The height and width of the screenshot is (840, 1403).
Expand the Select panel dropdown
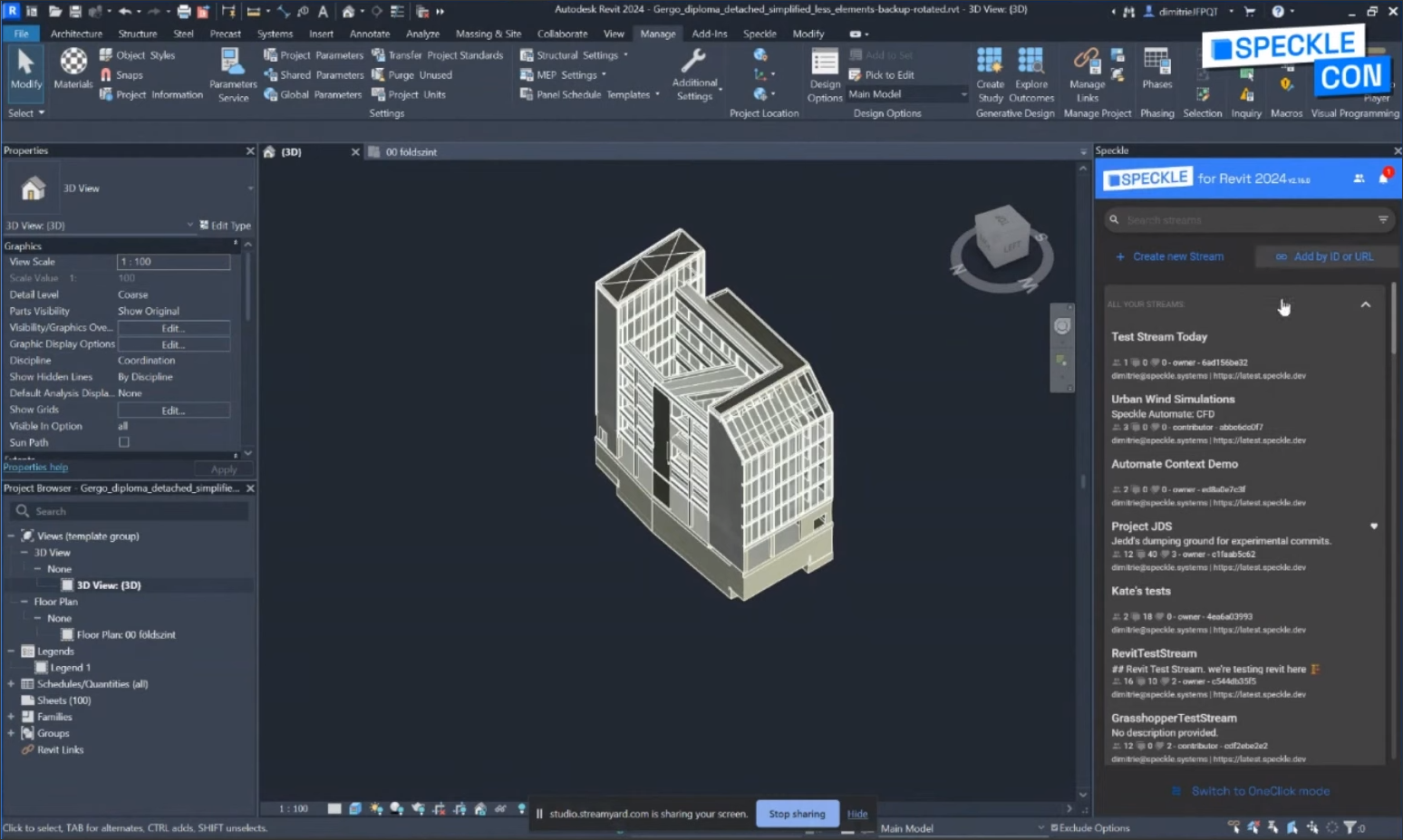click(25, 113)
